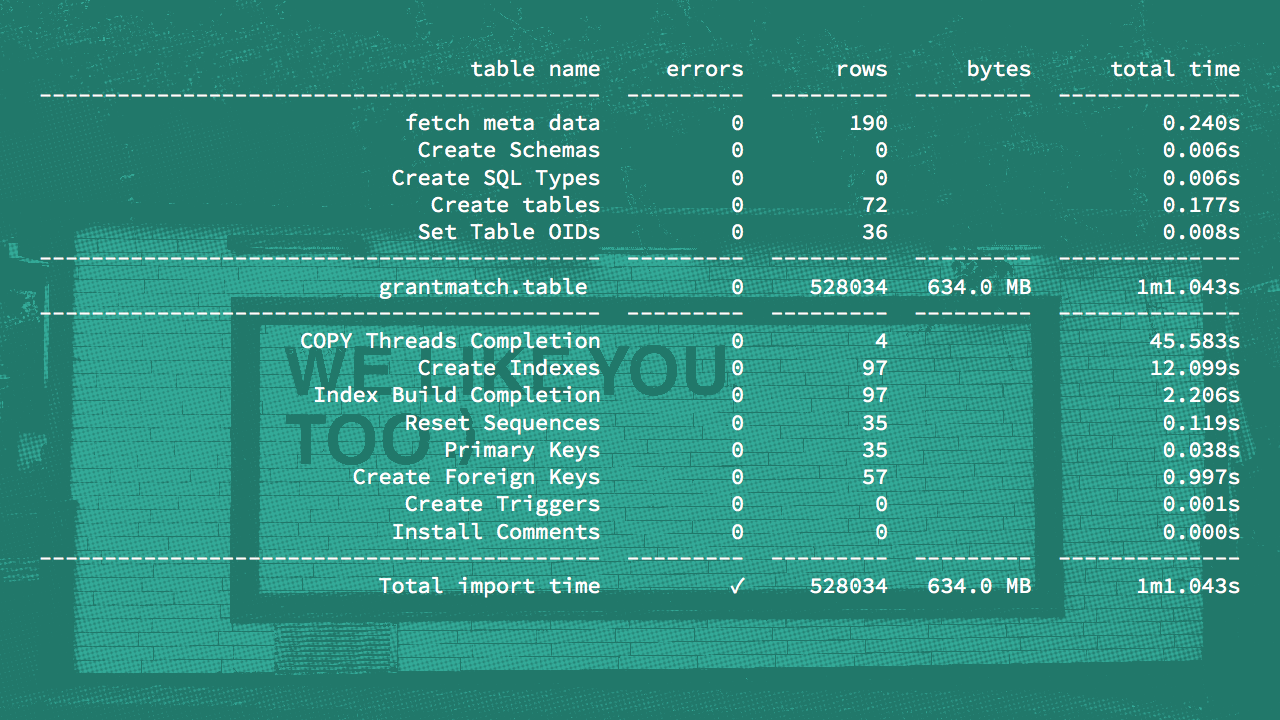1280x720 pixels.
Task: Click the 45.583s time value
Action: coord(1194,341)
